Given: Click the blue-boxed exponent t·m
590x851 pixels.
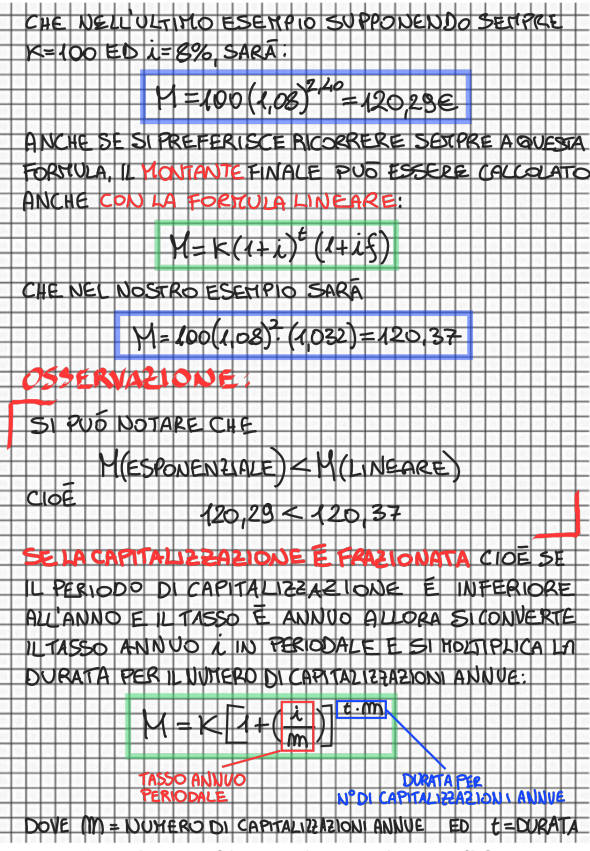Looking at the screenshot, I should tap(361, 709).
